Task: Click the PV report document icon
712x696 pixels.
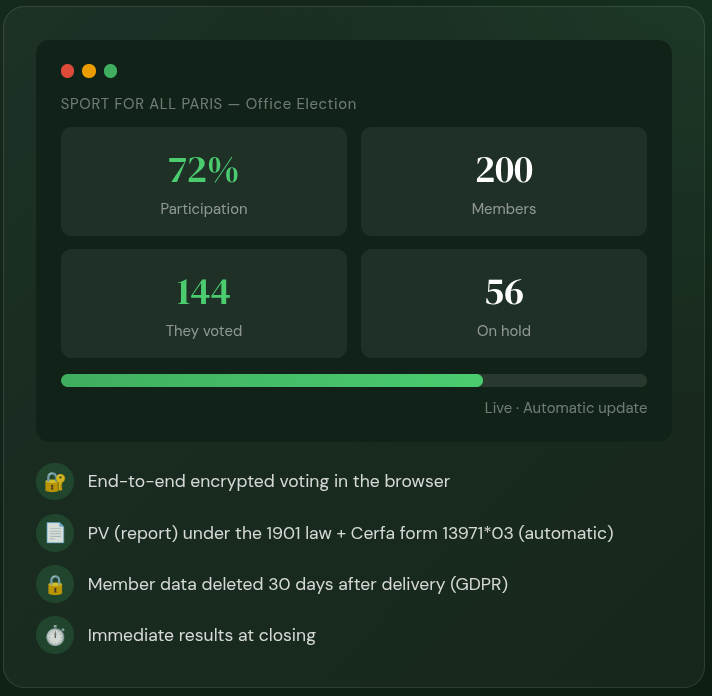Action: (55, 533)
